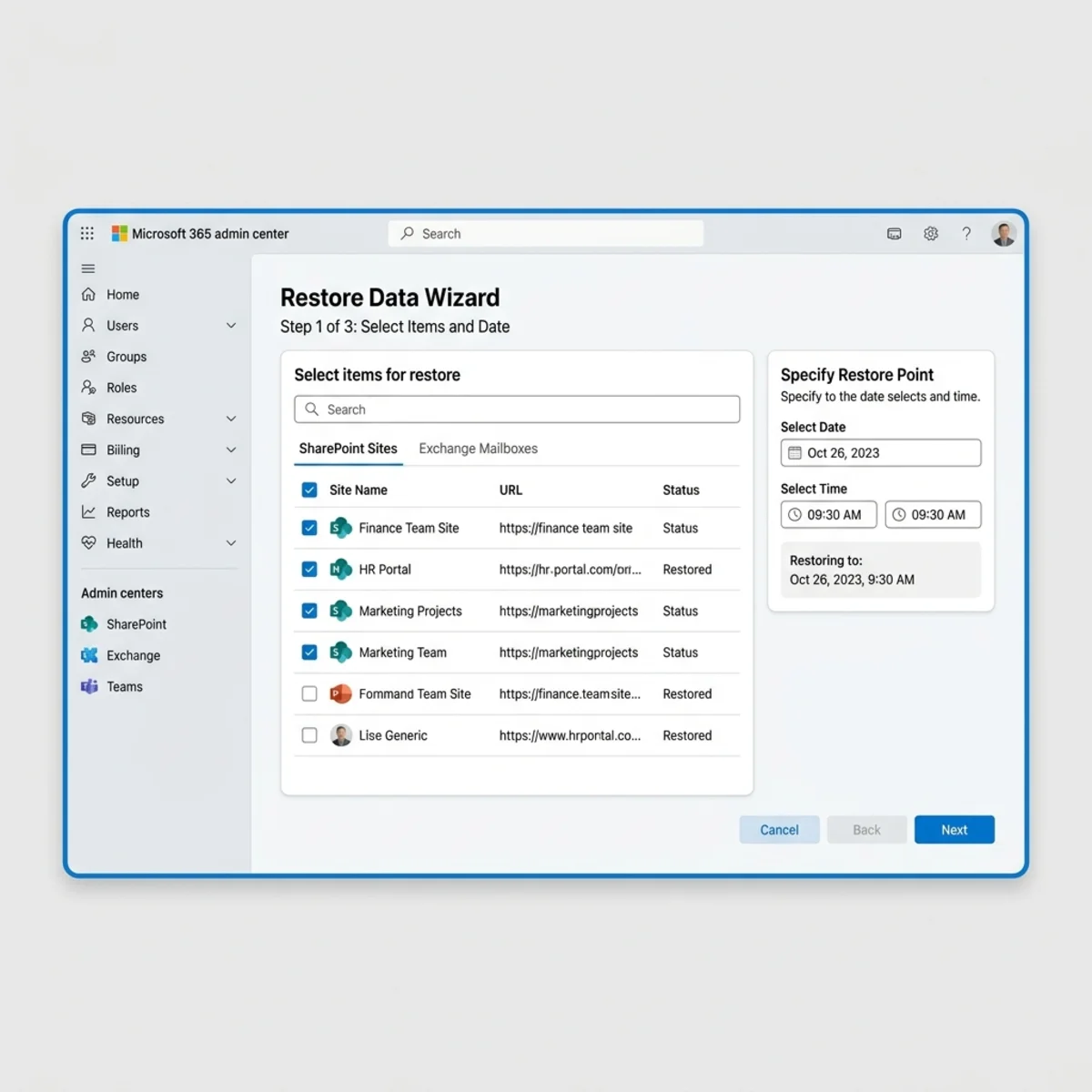Open the header card panel icon
Screen dimensions: 1092x1092
[895, 234]
